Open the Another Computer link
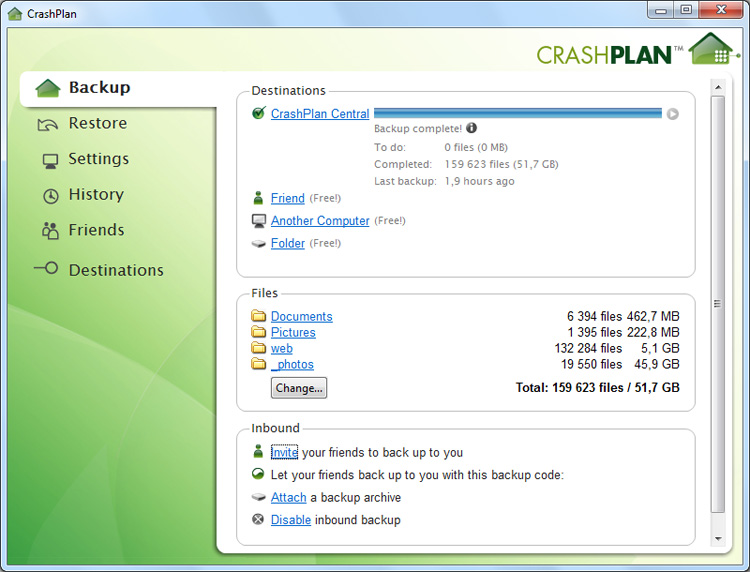The height and width of the screenshot is (572, 750). 320,220
